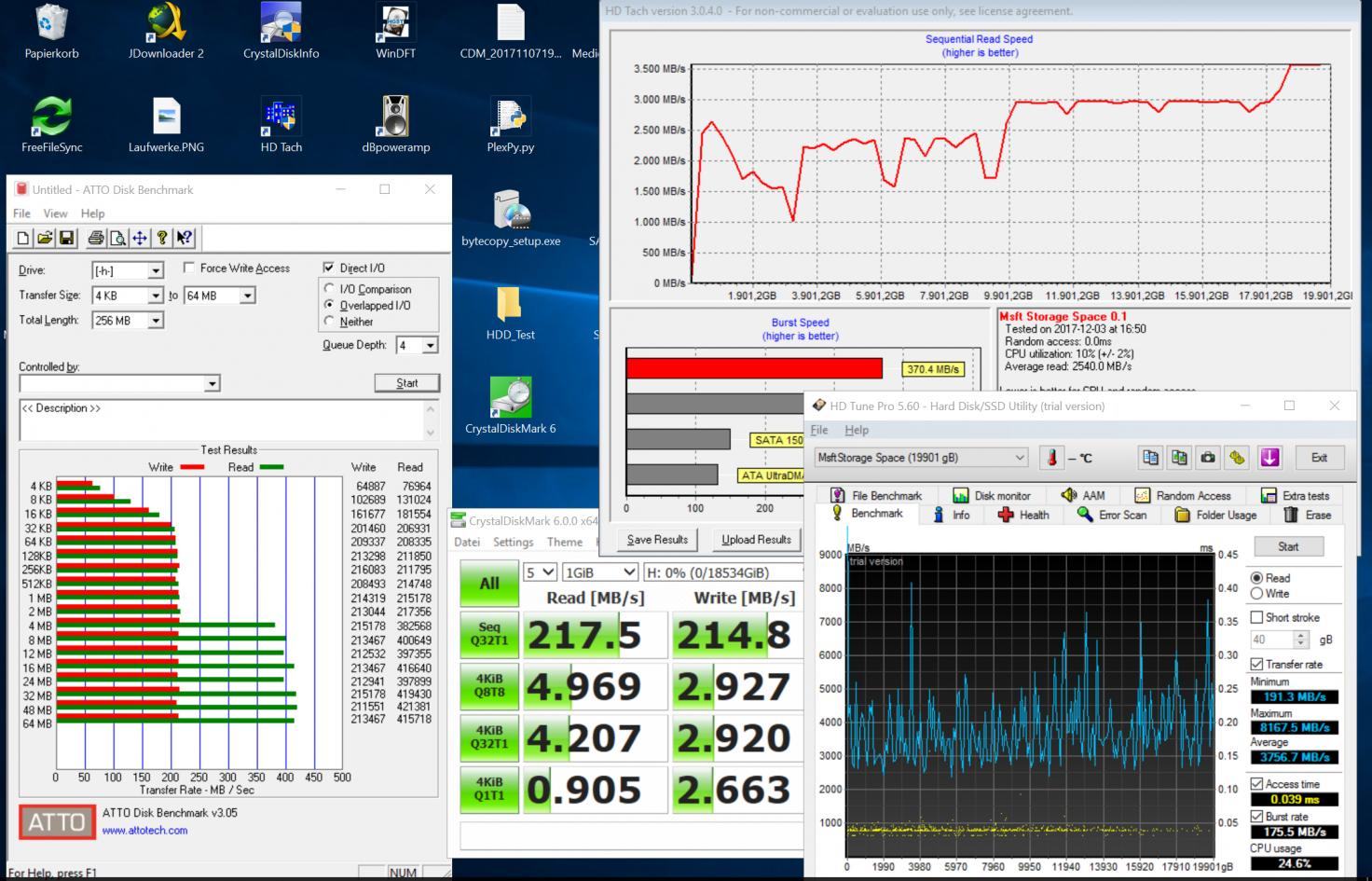Viewport: 1372px width, 881px height.
Task: Click Print Preview icon in ATTO toolbar
Action: tap(117, 239)
